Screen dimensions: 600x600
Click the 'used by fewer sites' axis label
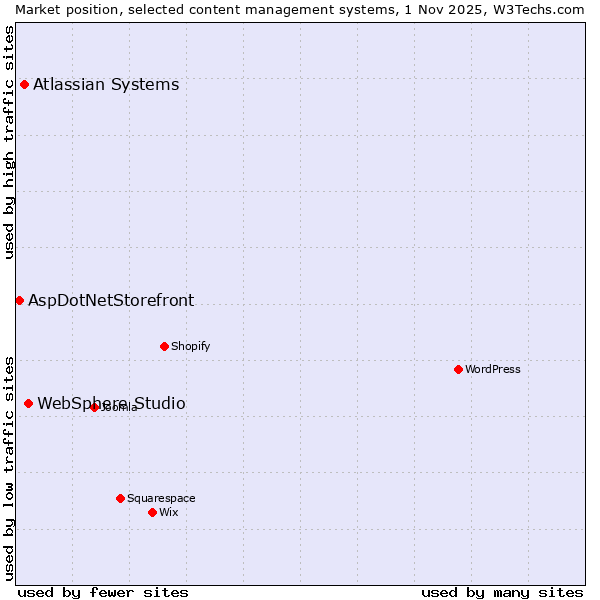pyautogui.click(x=103, y=592)
